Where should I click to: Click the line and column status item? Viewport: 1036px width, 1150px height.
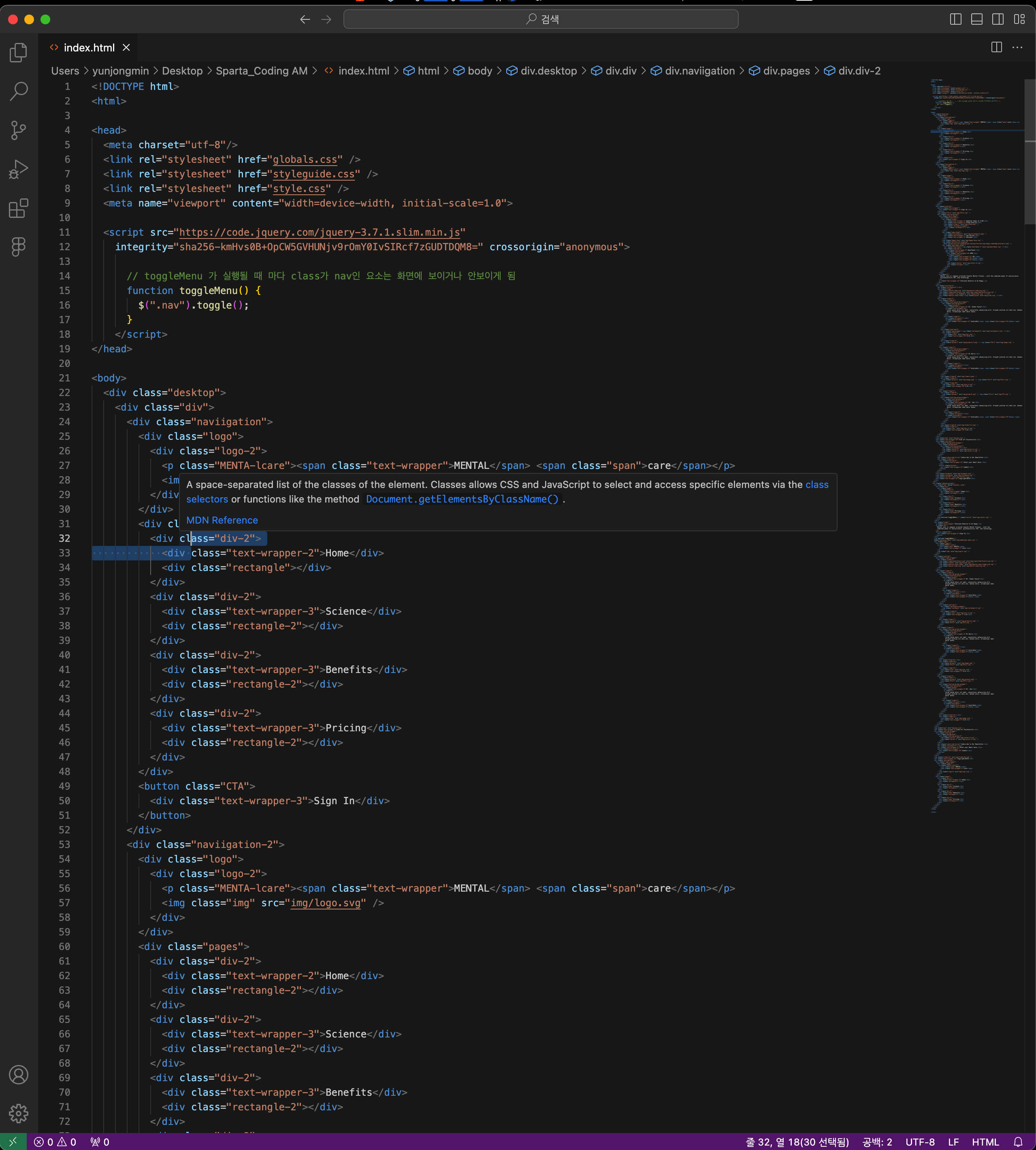coord(797,1141)
